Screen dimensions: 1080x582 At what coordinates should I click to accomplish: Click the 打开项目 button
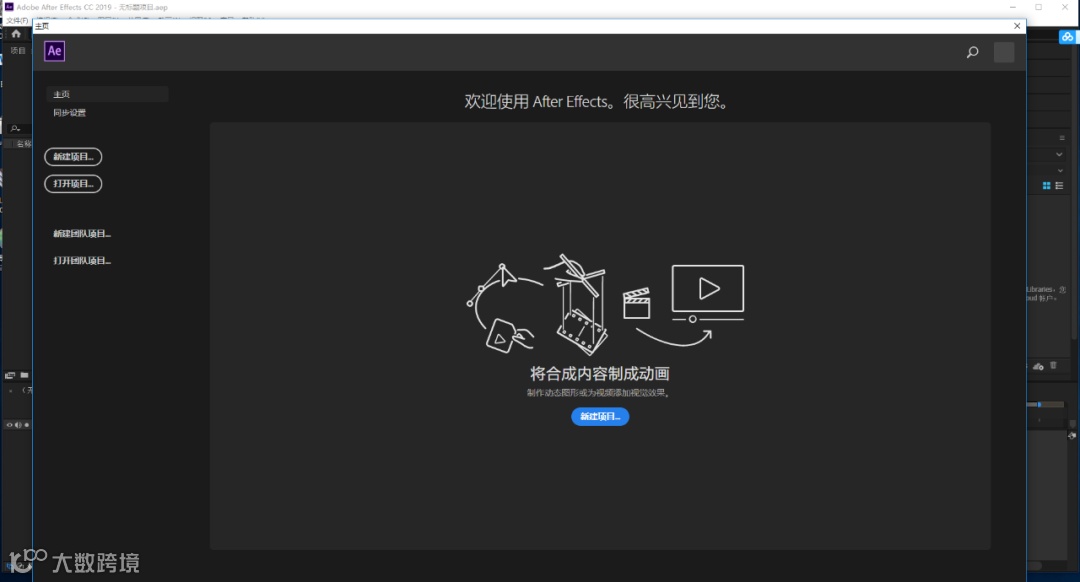click(x=73, y=184)
